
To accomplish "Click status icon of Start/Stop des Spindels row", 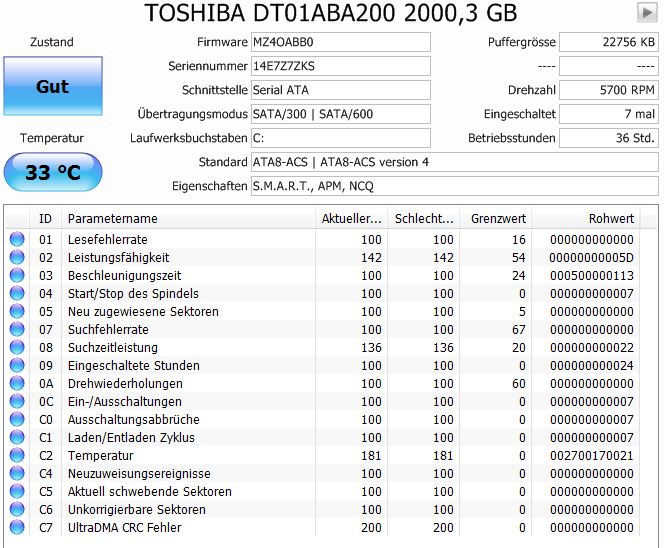I will 17,293.
